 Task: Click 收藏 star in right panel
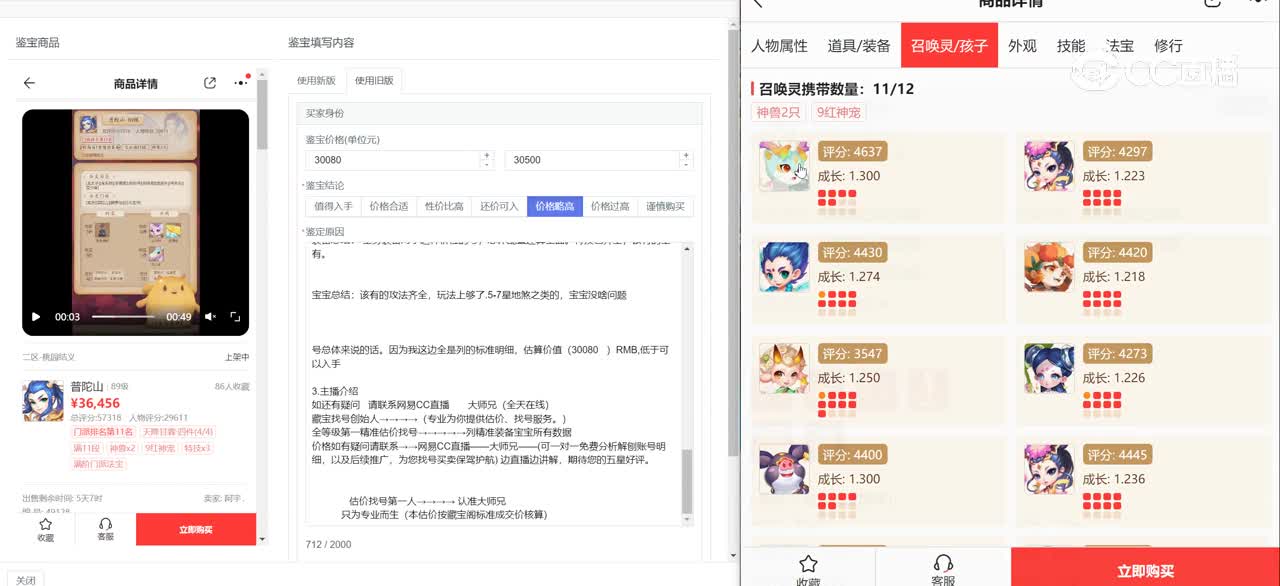(x=808, y=570)
